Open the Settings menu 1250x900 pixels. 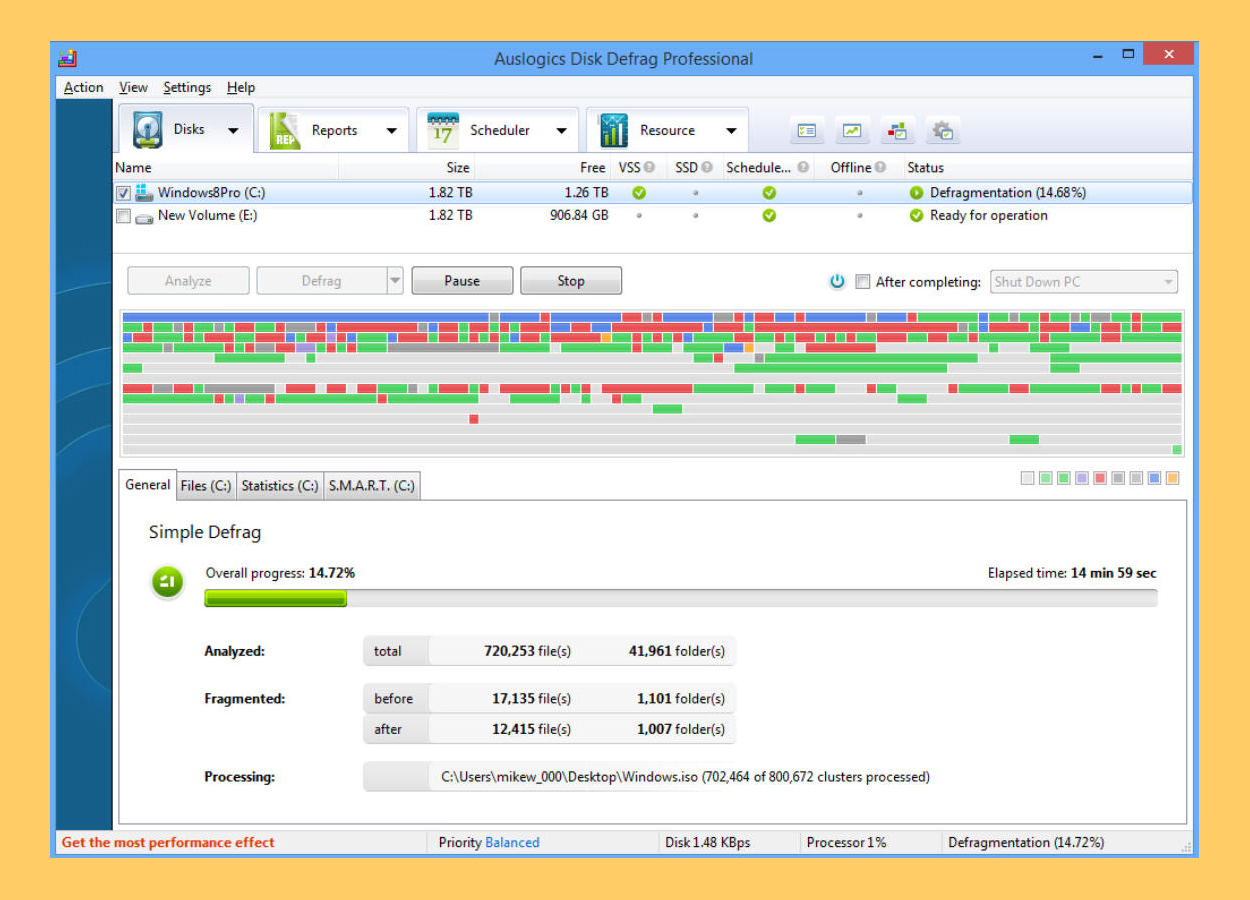(x=187, y=88)
